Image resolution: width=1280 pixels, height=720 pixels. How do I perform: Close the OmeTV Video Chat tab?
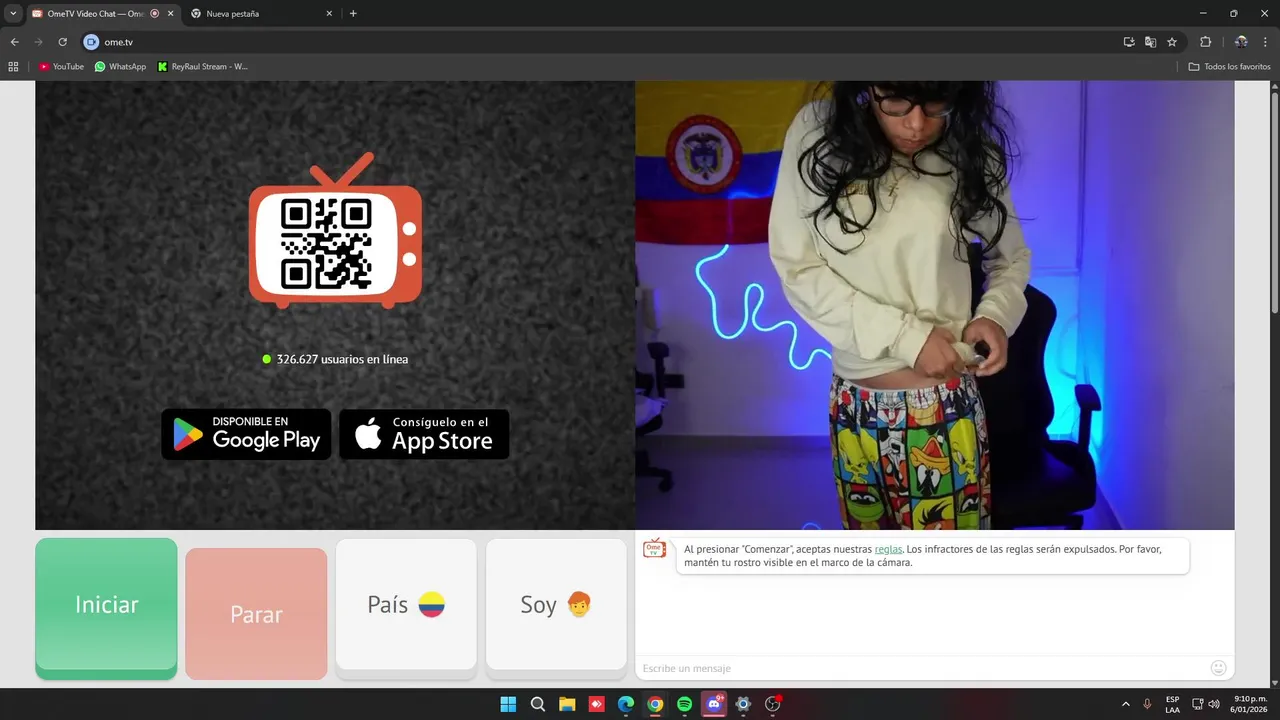[x=170, y=13]
